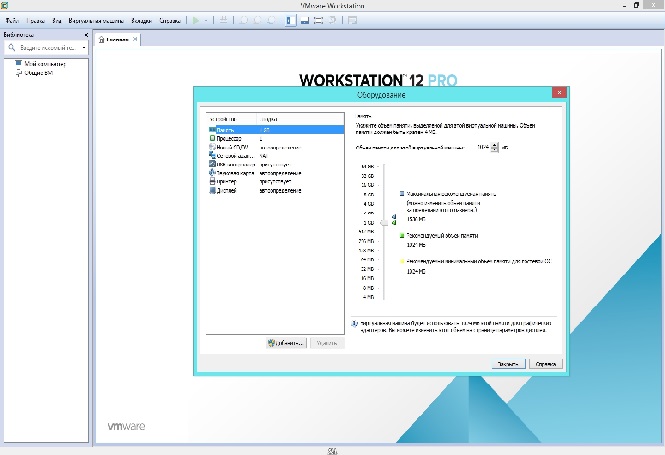Click the info icon beside the bottom note

[x=355, y=324]
